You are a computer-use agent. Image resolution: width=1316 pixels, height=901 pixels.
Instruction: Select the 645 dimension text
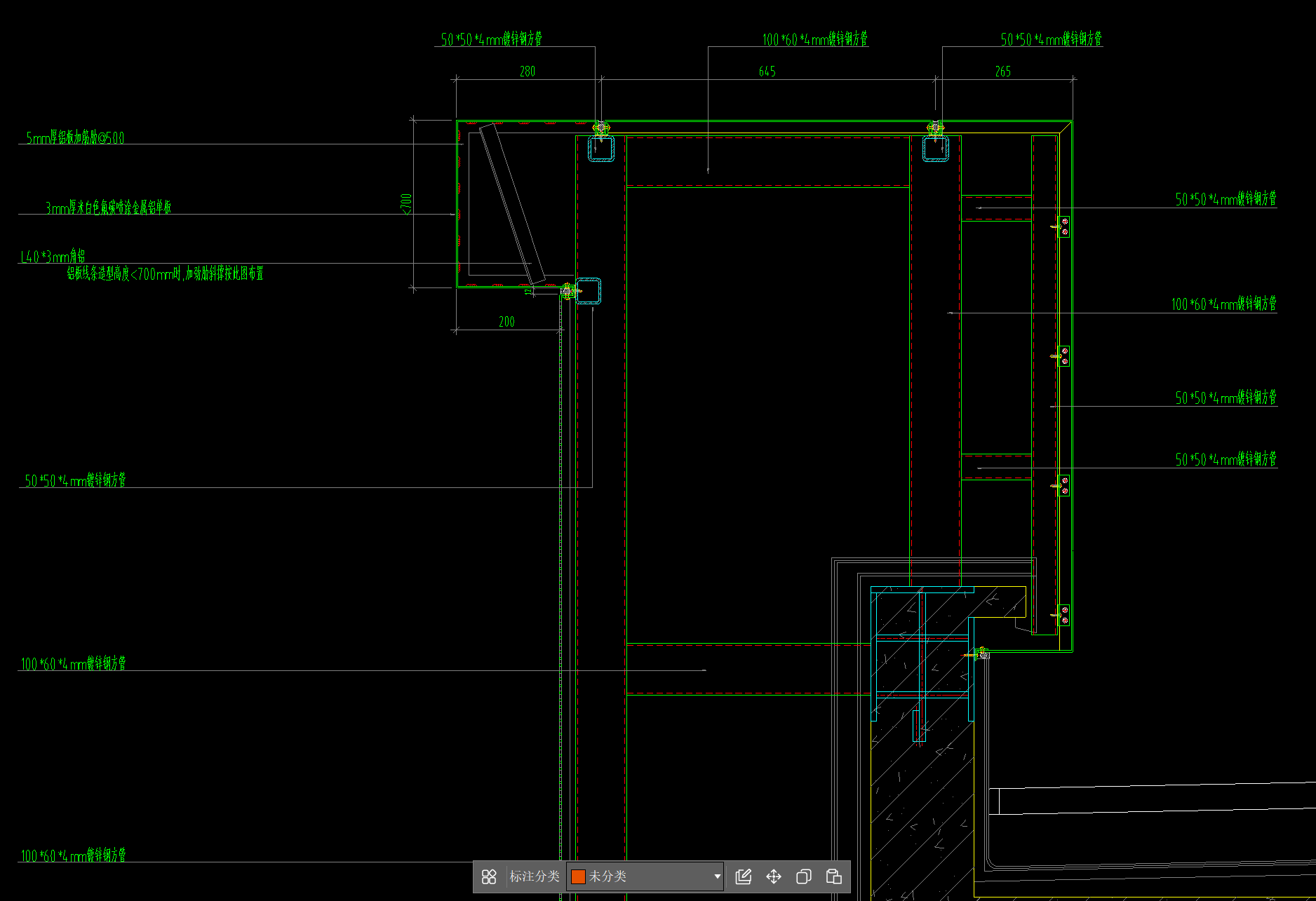click(x=767, y=72)
